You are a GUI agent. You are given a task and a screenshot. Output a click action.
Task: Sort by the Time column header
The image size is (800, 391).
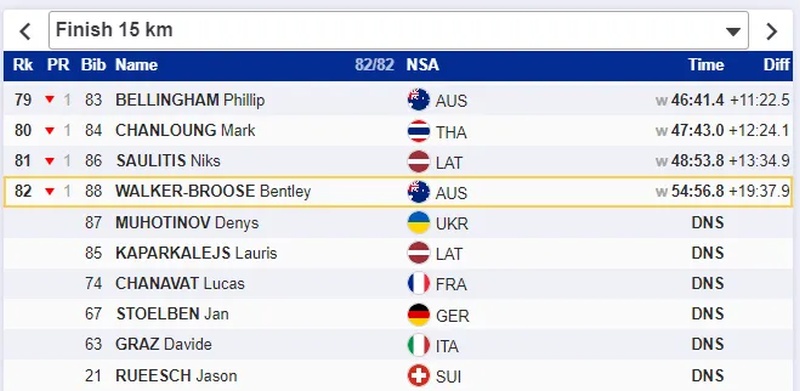pos(706,65)
